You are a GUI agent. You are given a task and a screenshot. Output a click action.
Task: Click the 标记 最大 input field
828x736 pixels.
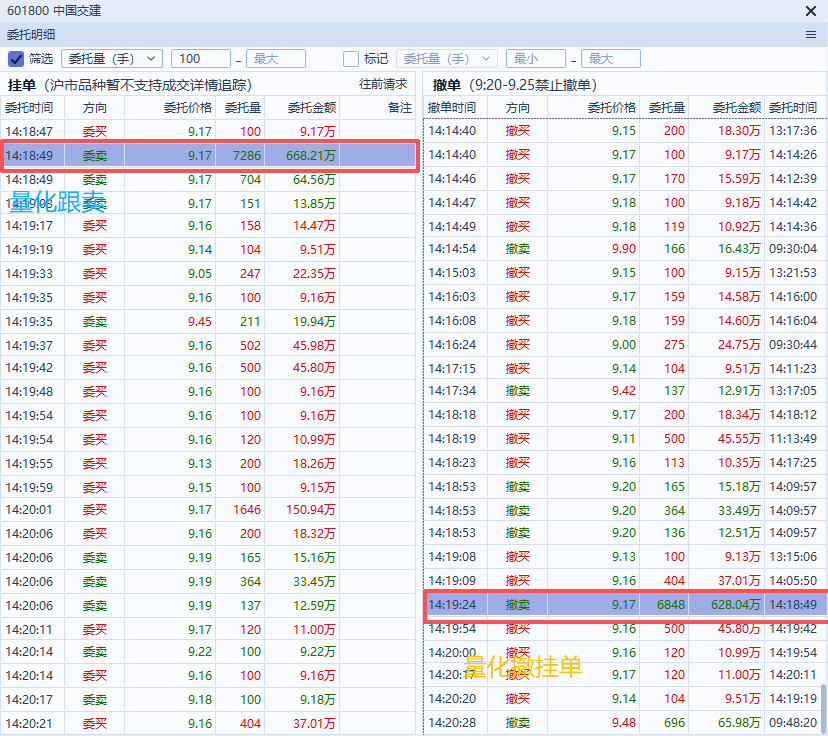pos(610,59)
